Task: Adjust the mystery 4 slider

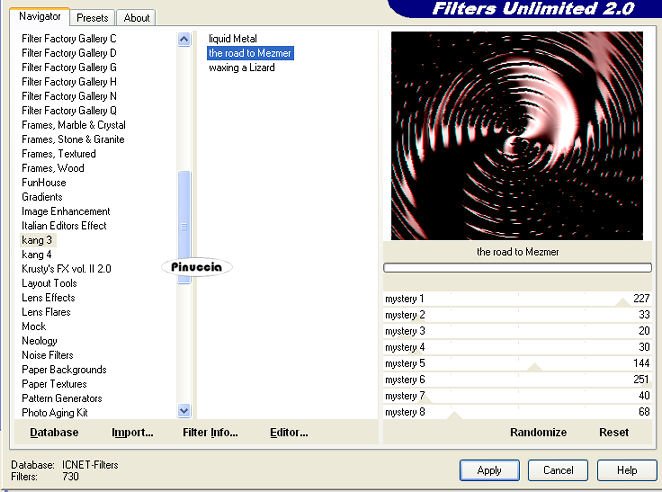Action: pyautogui.click(x=517, y=347)
